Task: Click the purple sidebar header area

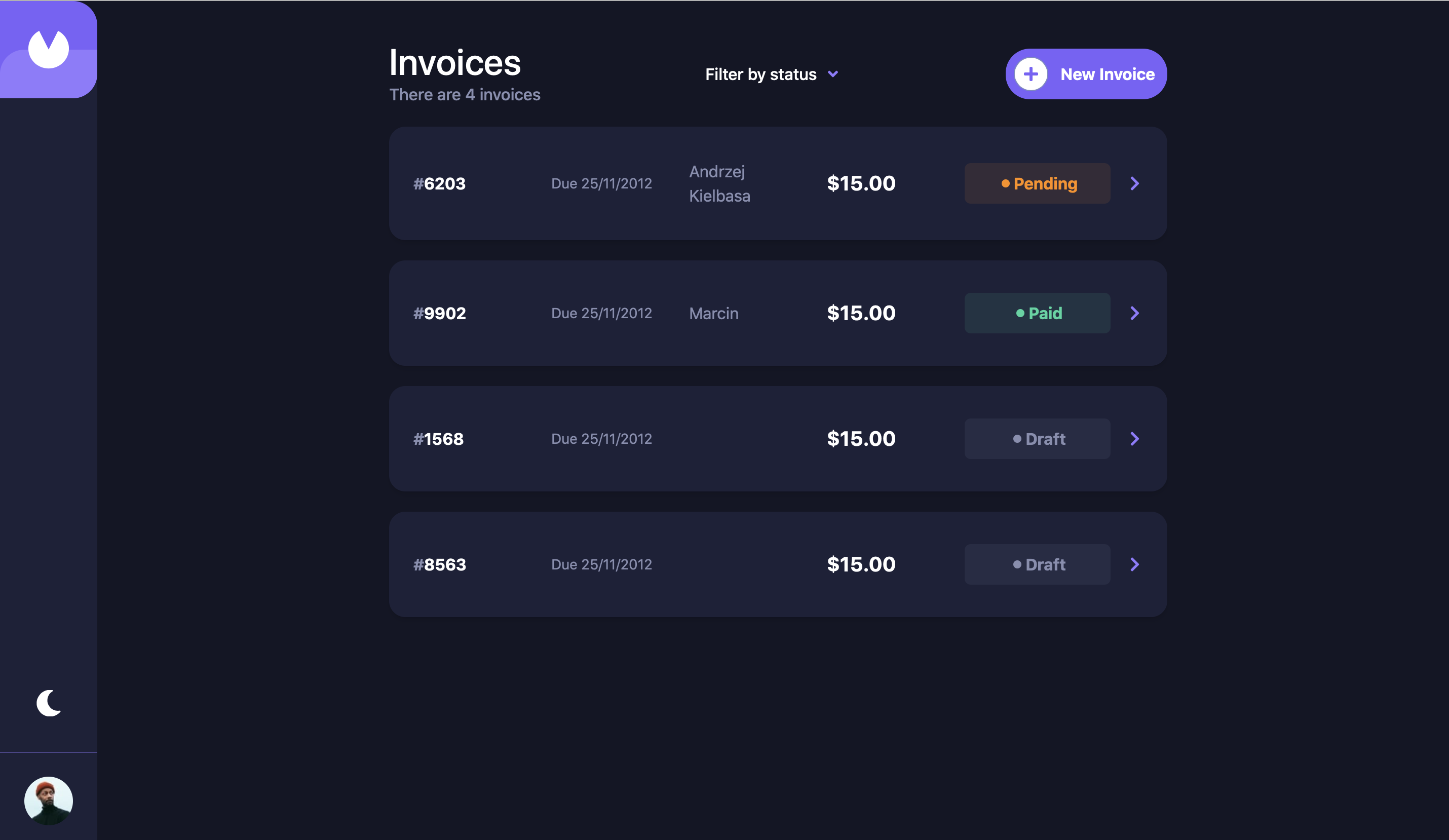Action: pyautogui.click(x=48, y=48)
